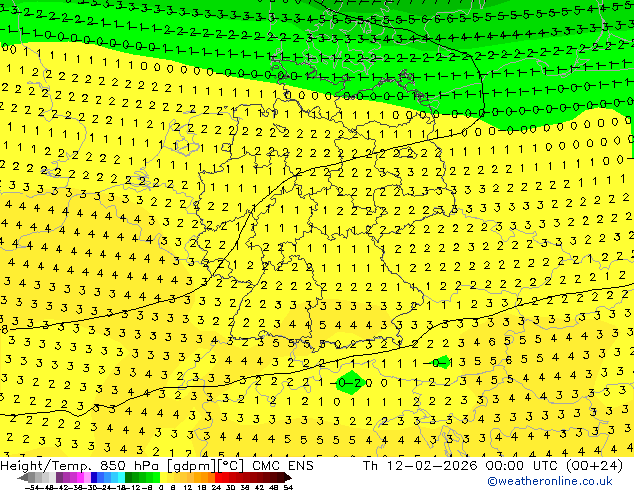This screenshot has height=490, width=634.
Task: Click the dark blue swatch in the legend bar
Action: (94, 477)
